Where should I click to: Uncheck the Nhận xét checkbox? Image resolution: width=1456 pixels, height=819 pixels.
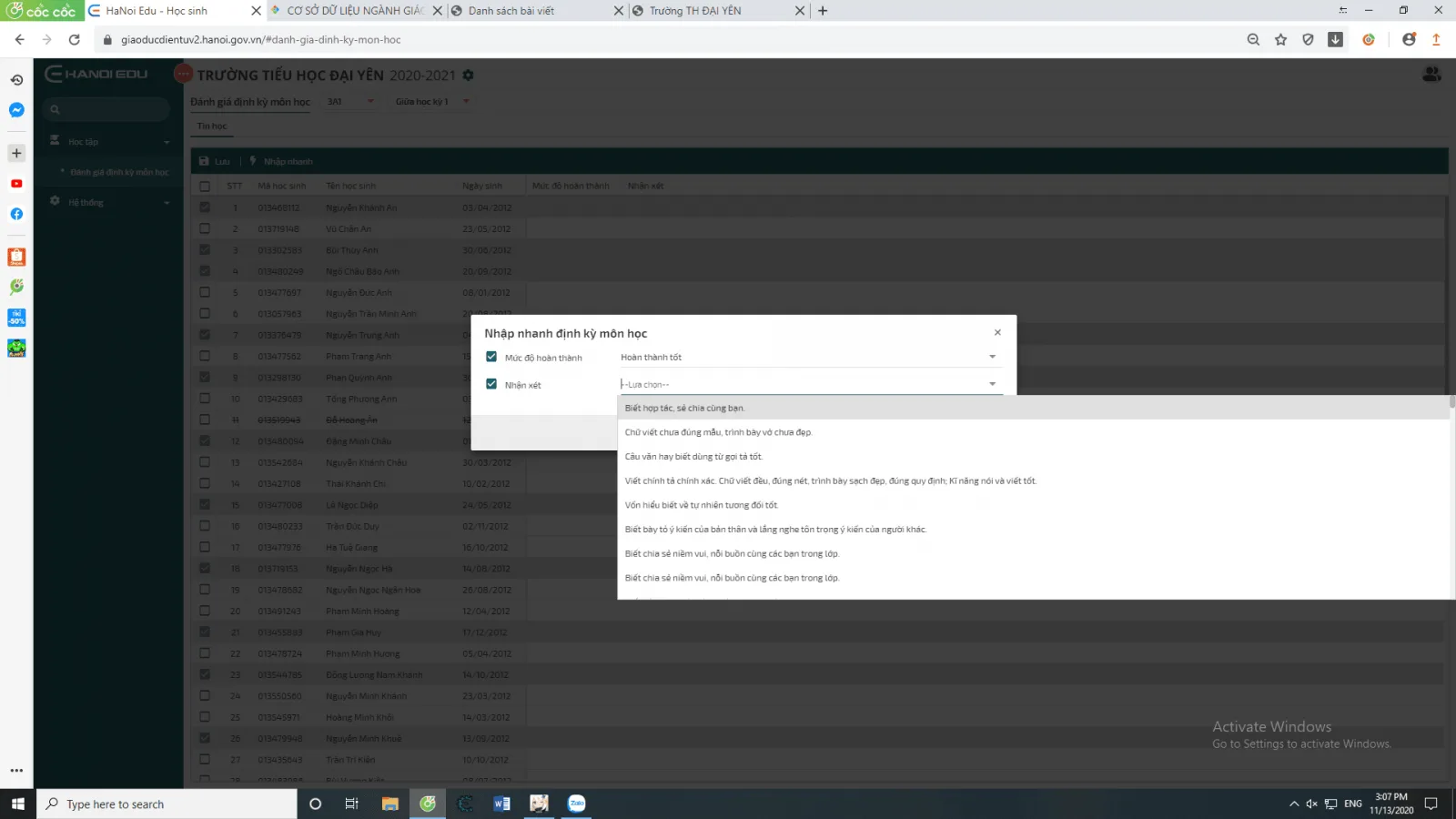click(491, 384)
